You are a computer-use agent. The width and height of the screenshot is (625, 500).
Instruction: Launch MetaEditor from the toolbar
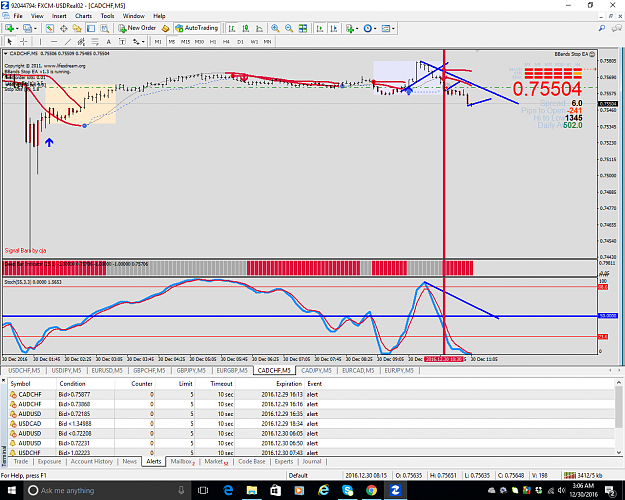(165, 28)
